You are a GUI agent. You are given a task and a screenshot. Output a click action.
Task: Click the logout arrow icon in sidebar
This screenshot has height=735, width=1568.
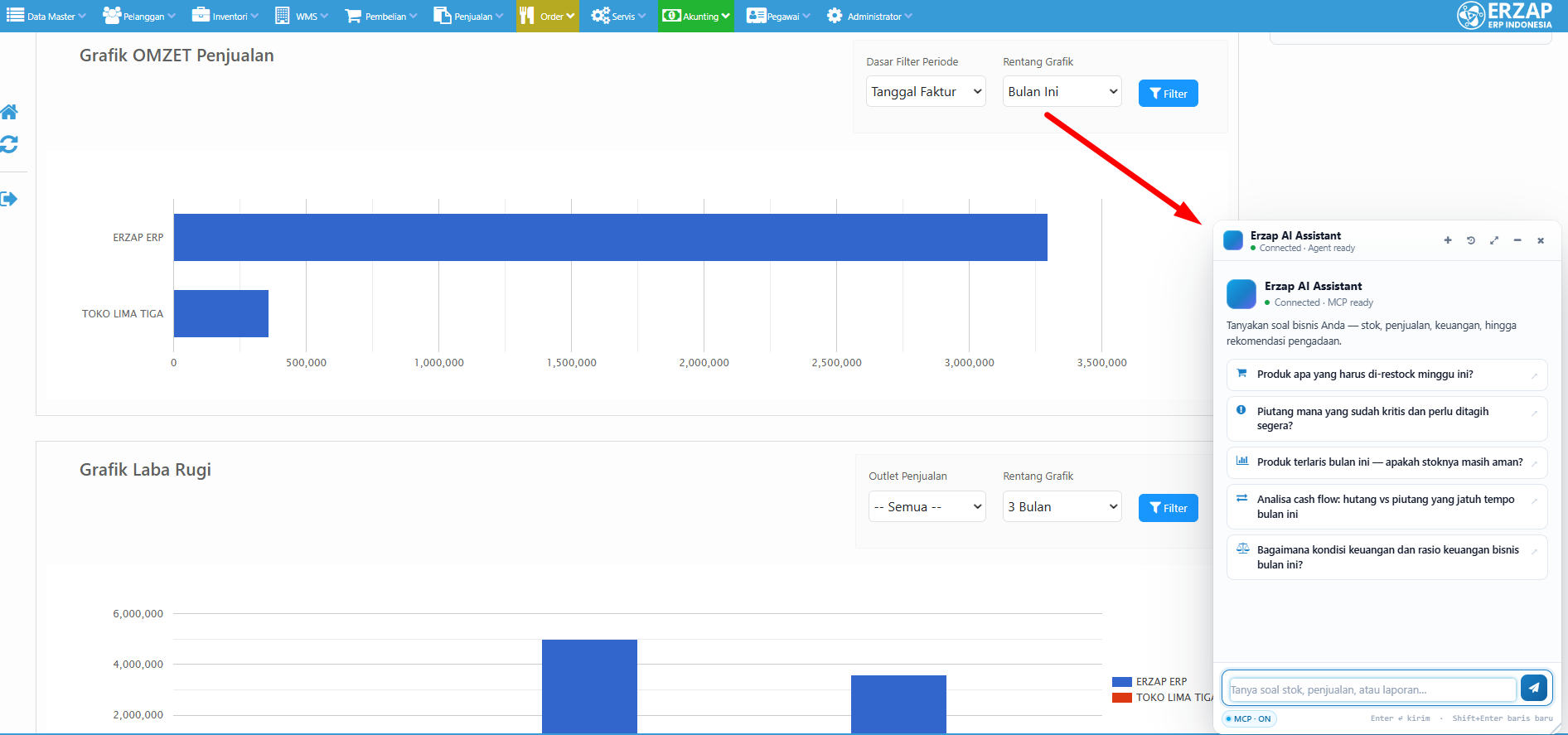9,199
